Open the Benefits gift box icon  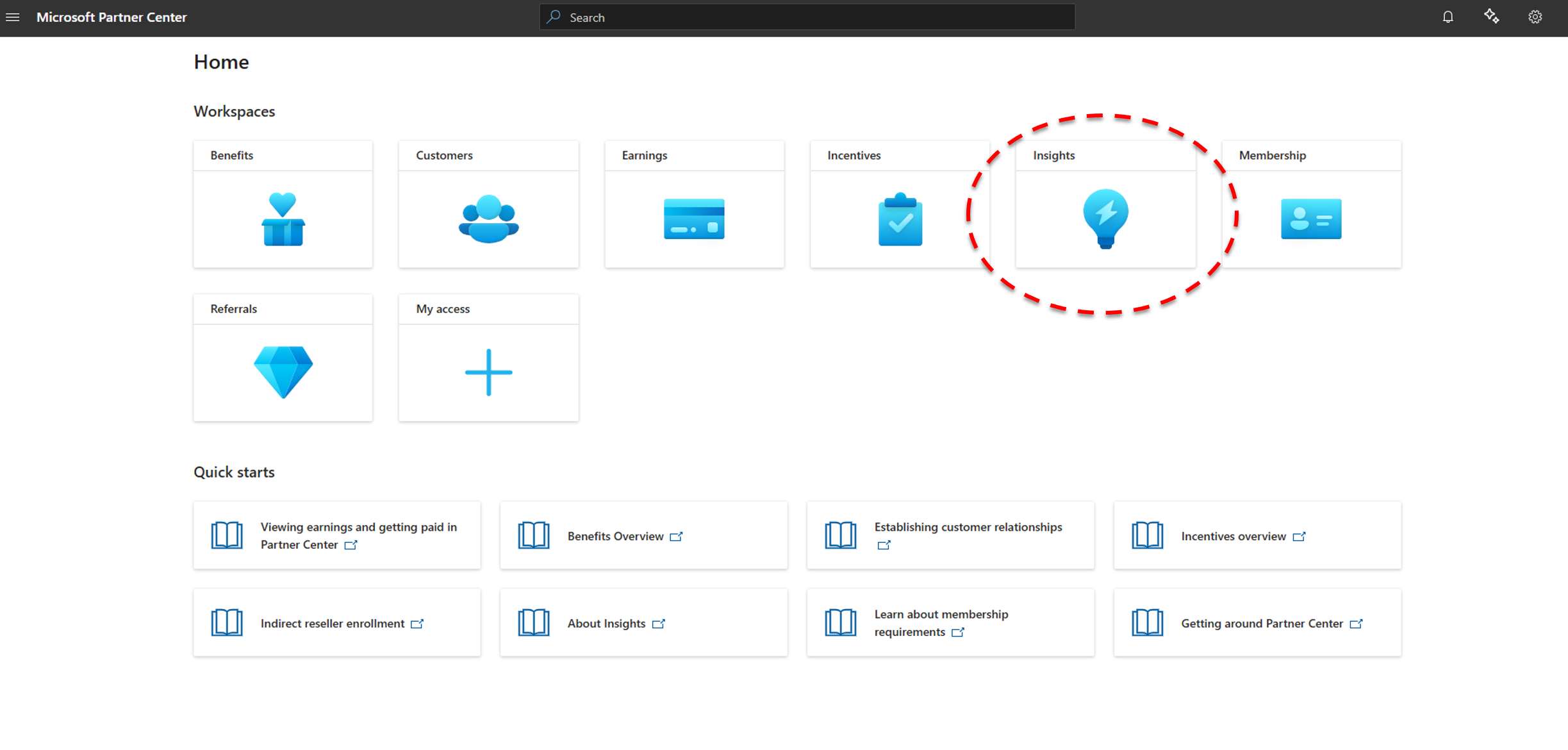point(283,219)
